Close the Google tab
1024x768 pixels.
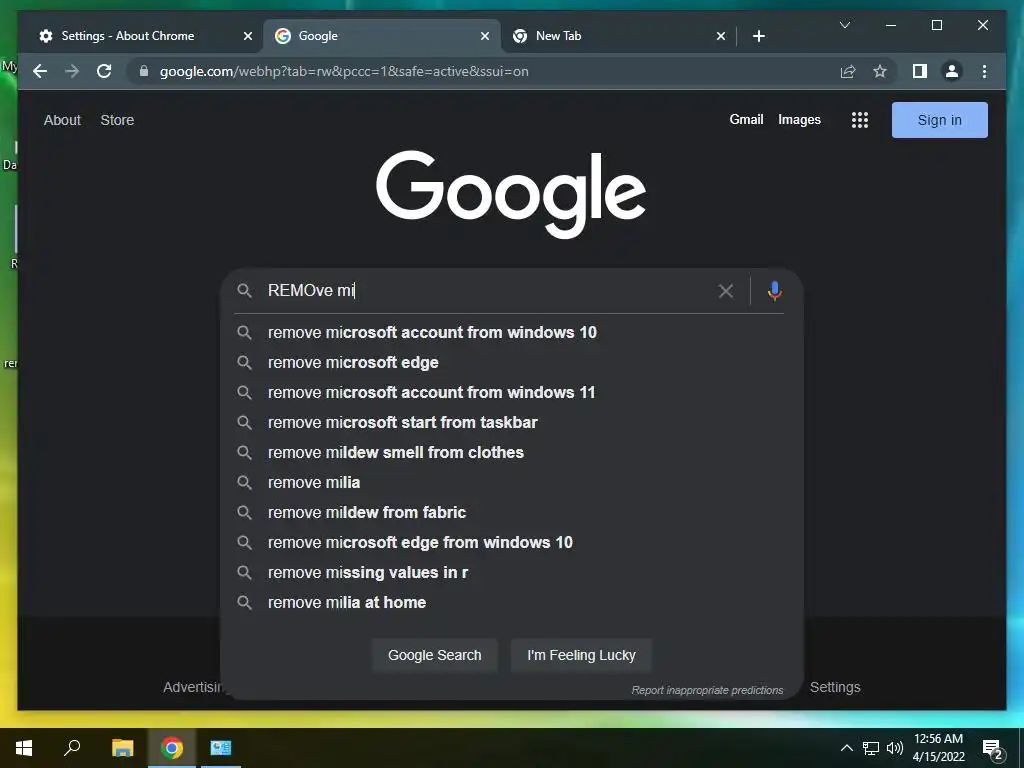(485, 36)
